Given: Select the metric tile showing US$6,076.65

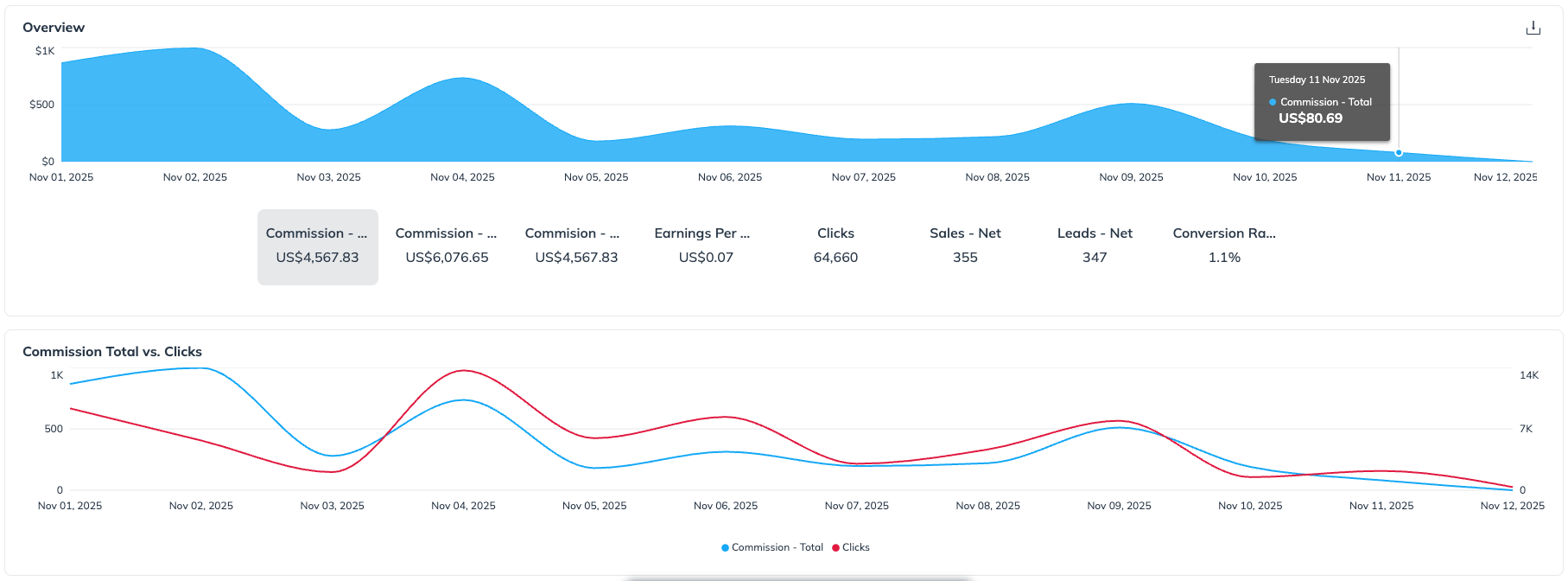Looking at the screenshot, I should pyautogui.click(x=447, y=246).
